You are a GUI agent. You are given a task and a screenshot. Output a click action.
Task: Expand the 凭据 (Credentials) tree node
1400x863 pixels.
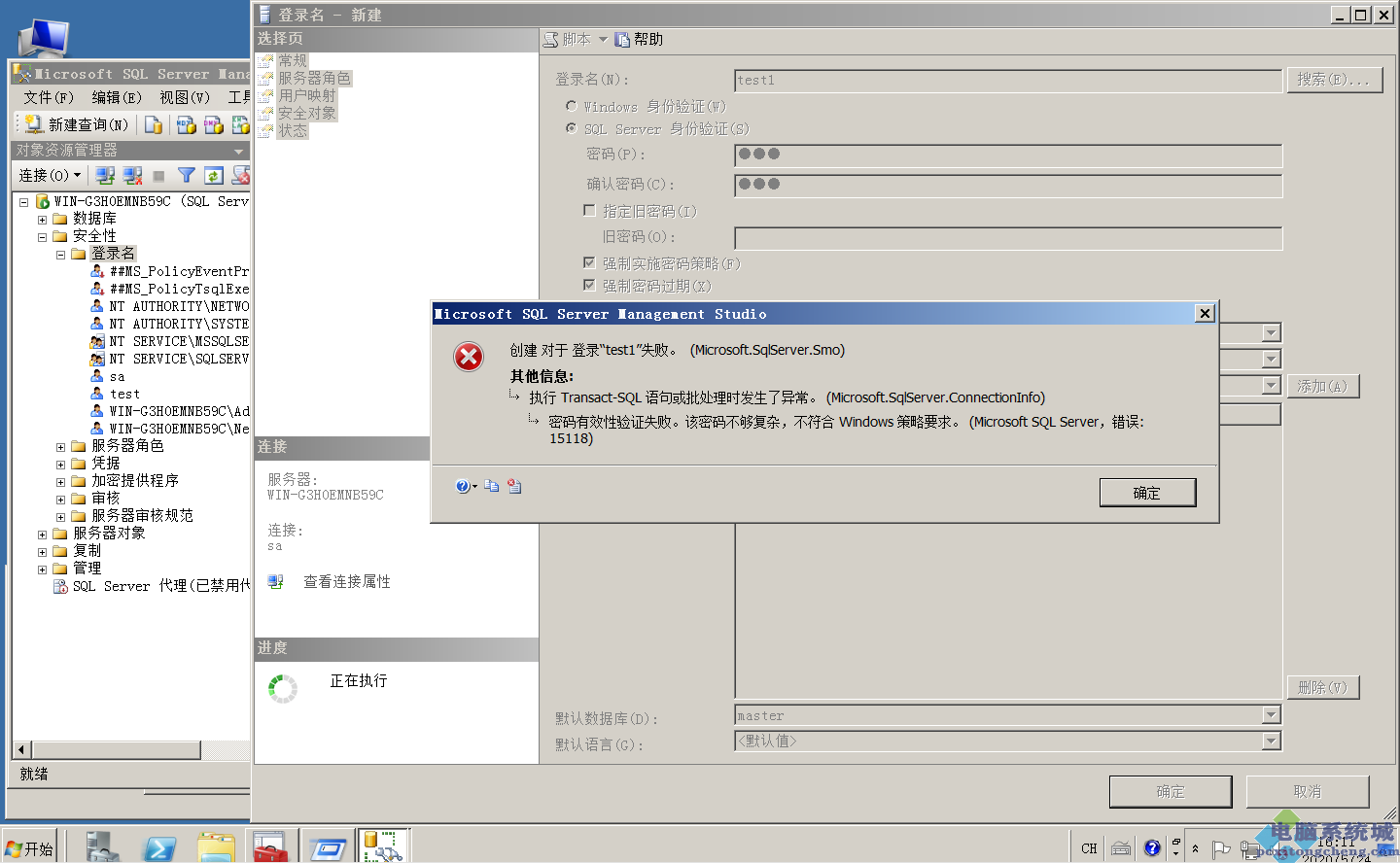pyautogui.click(x=60, y=465)
